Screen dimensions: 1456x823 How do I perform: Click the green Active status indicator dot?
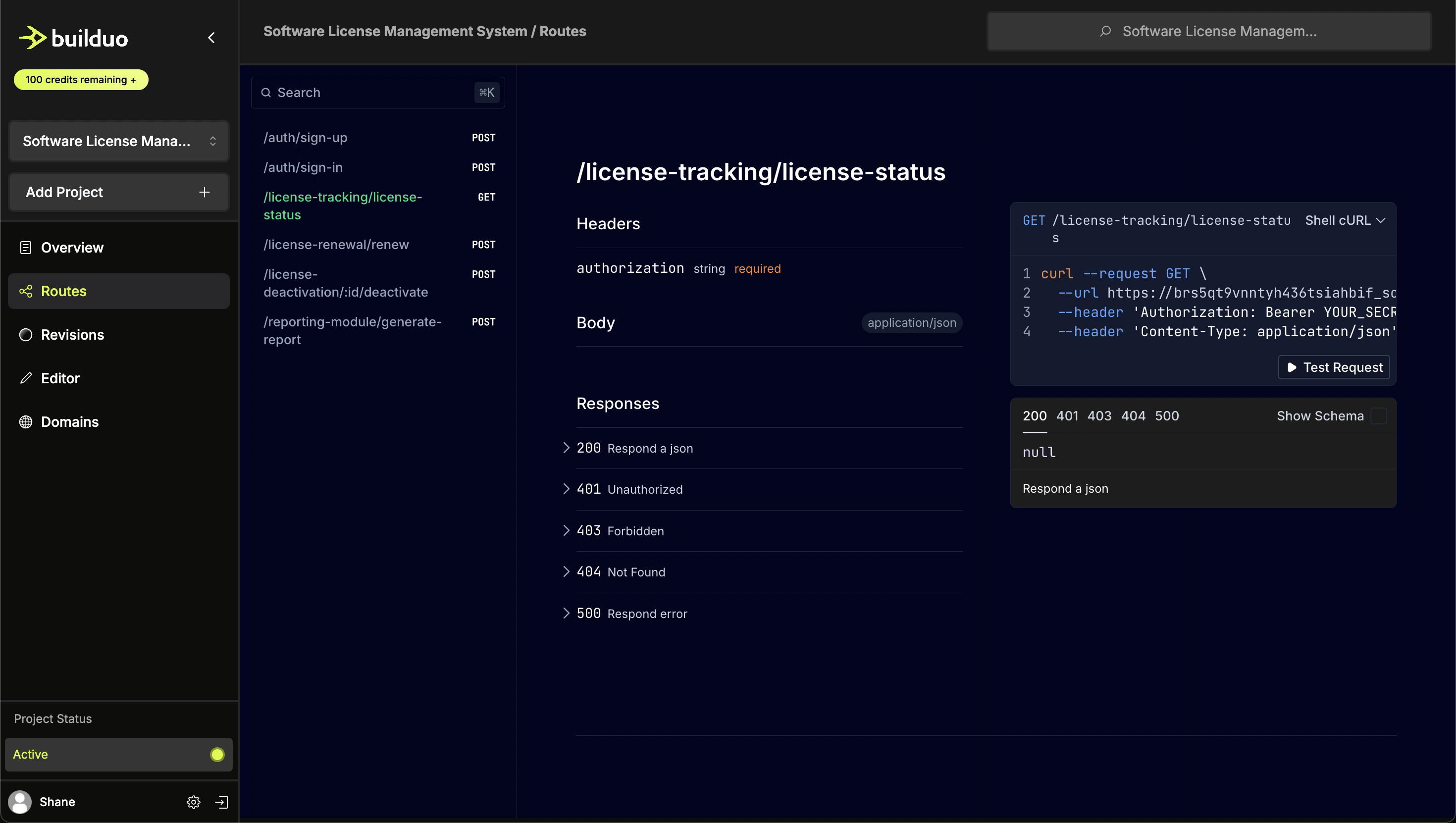pos(217,754)
